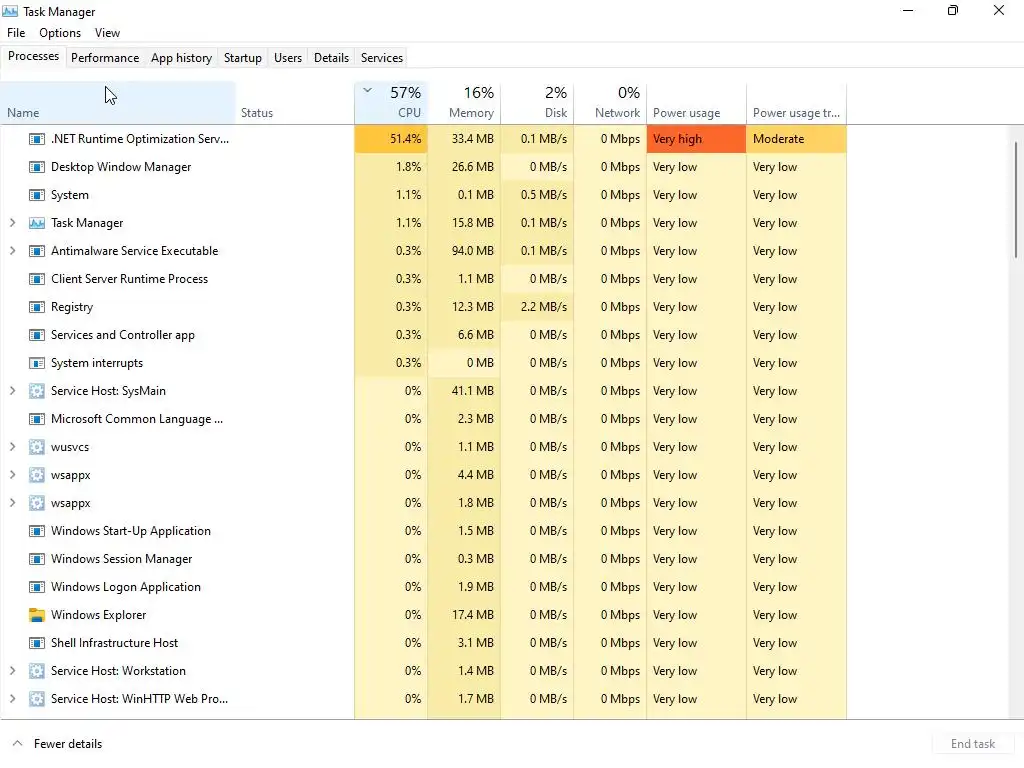
Task: Select the Windows Explorer row name
Action: pos(99,615)
